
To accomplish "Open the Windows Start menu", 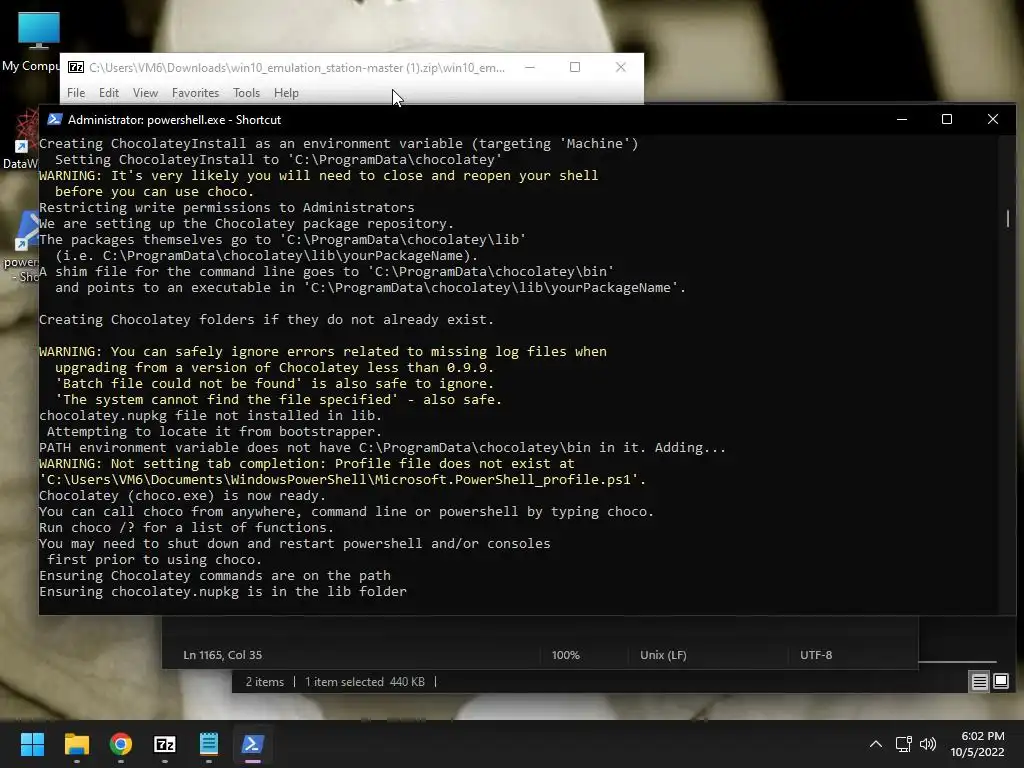I will pos(32,744).
